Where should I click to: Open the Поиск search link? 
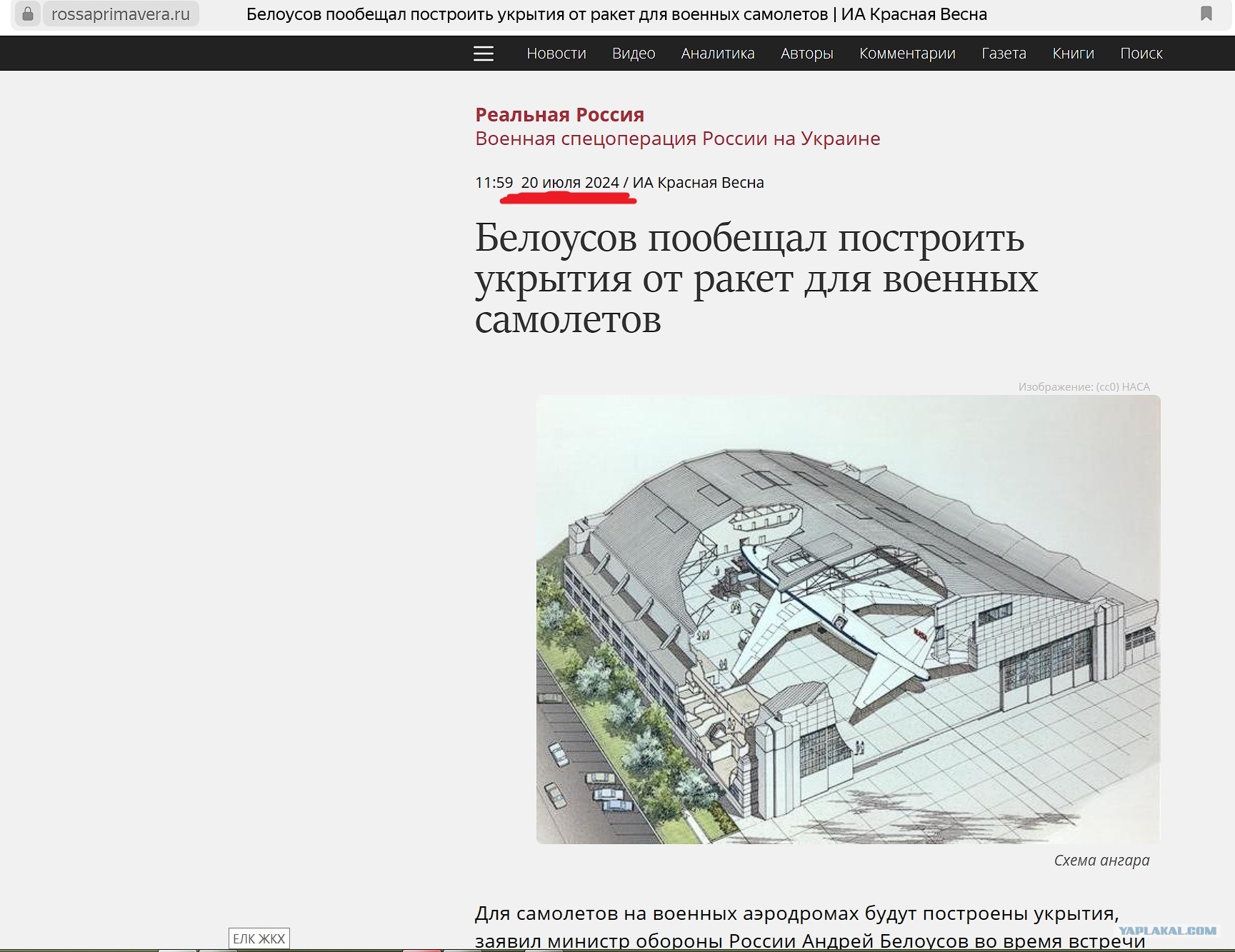[x=1141, y=54]
